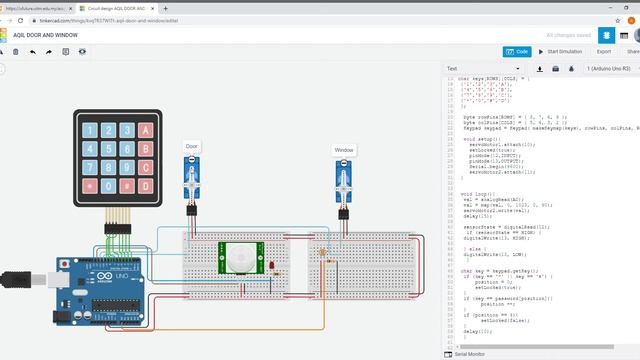This screenshot has height=360, width=640.
Task: Open the code debugger bug icon
Action: pos(571,69)
